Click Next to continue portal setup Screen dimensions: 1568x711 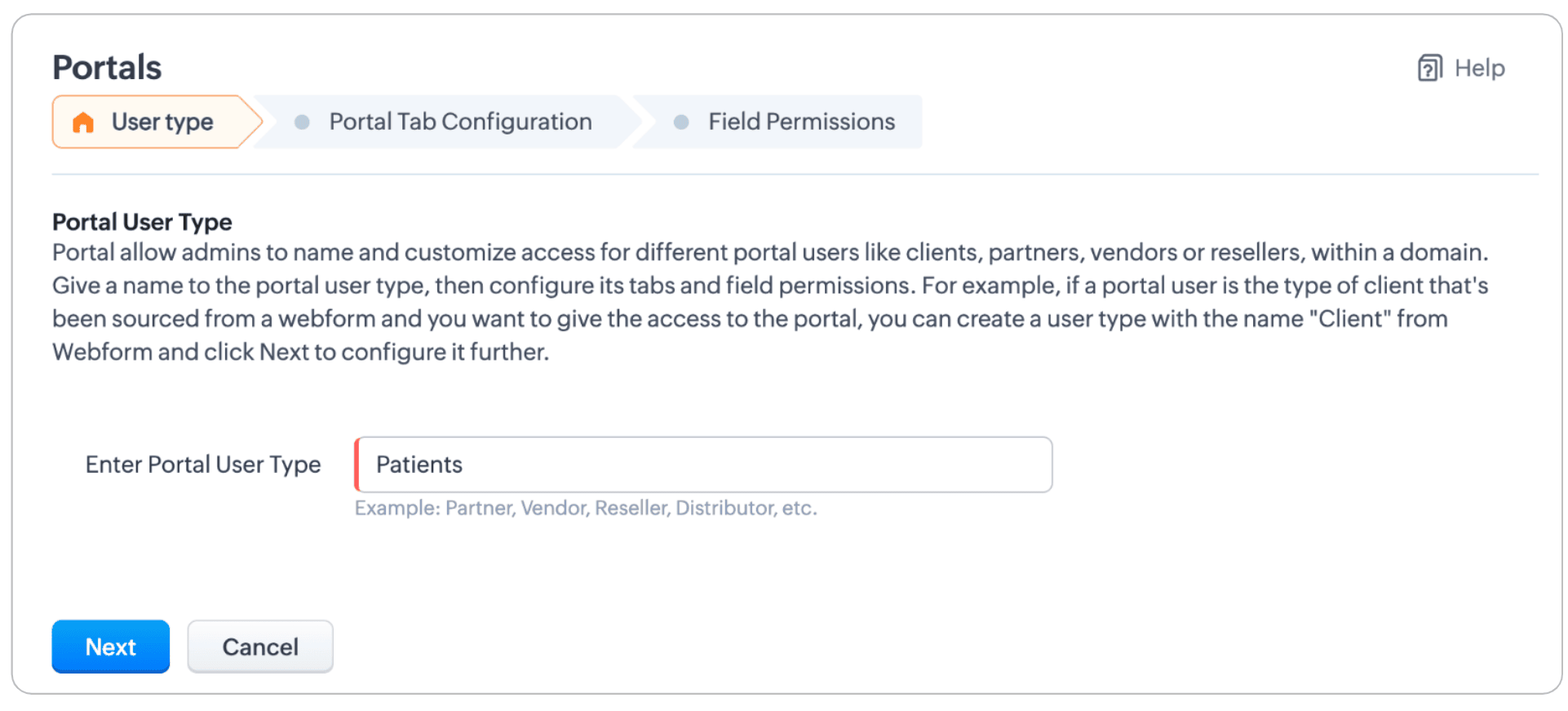pyautogui.click(x=111, y=647)
